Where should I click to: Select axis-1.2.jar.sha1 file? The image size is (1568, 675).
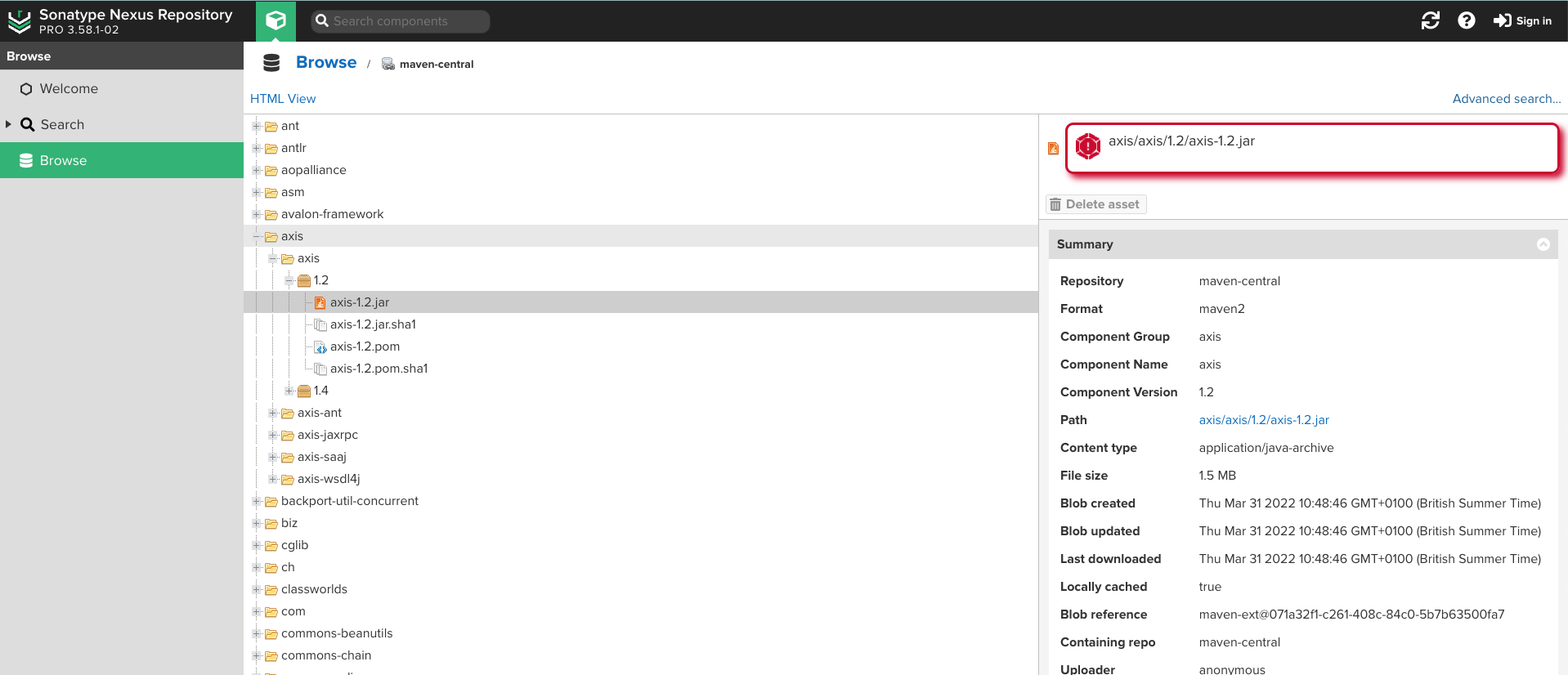(x=373, y=324)
